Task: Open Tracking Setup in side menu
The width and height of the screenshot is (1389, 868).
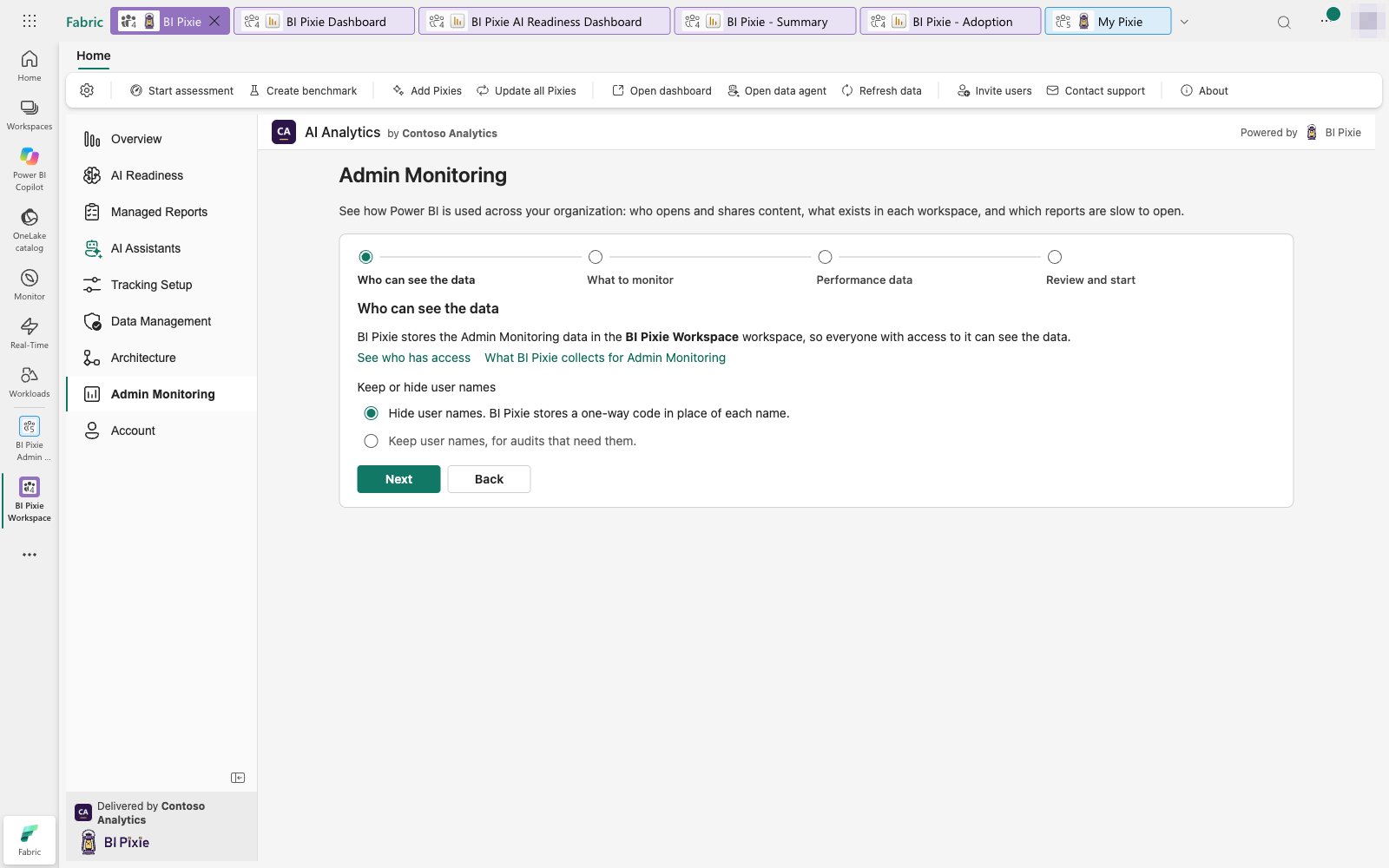Action: 161,285
